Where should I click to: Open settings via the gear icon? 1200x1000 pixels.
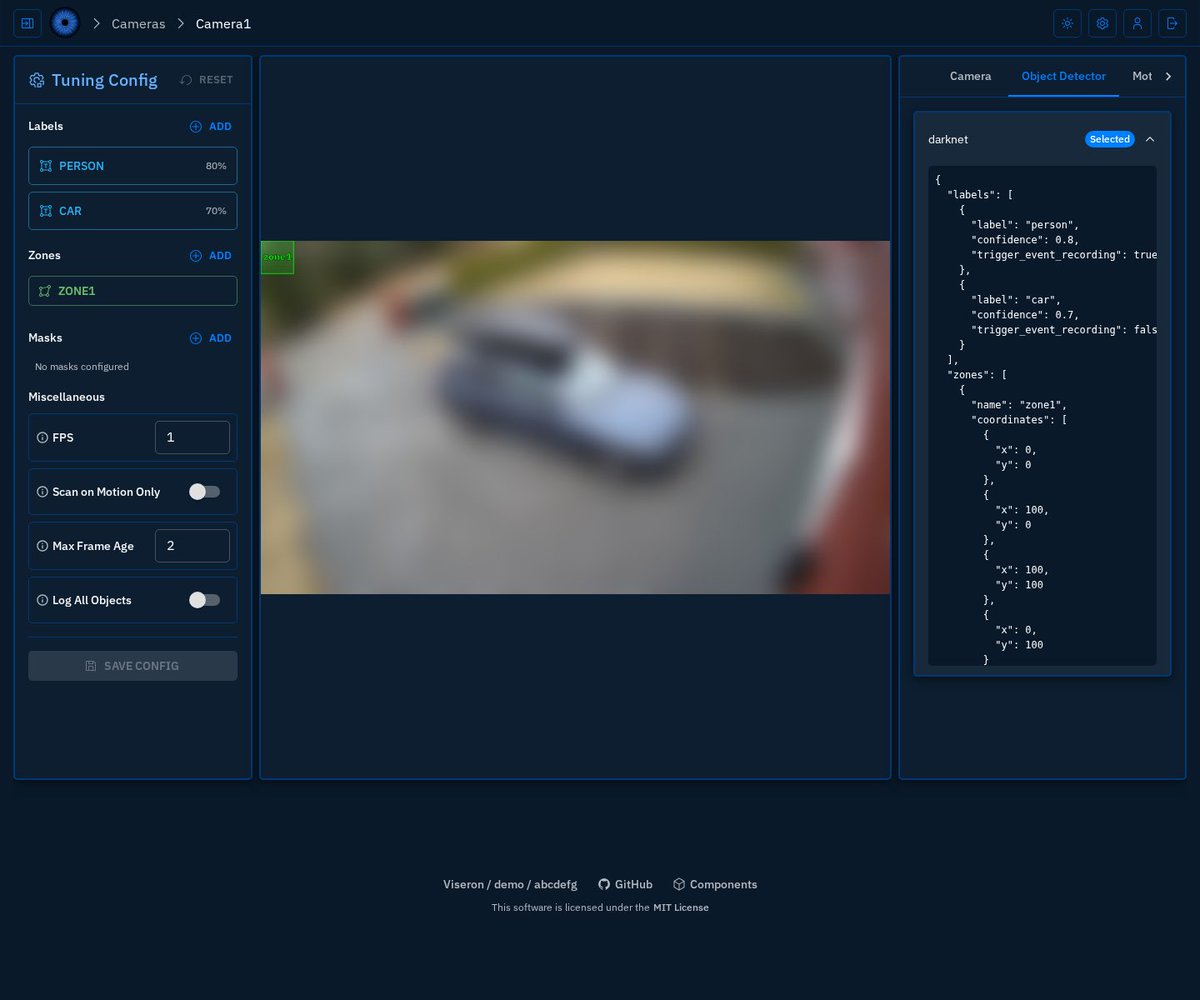pyautogui.click(x=1103, y=23)
